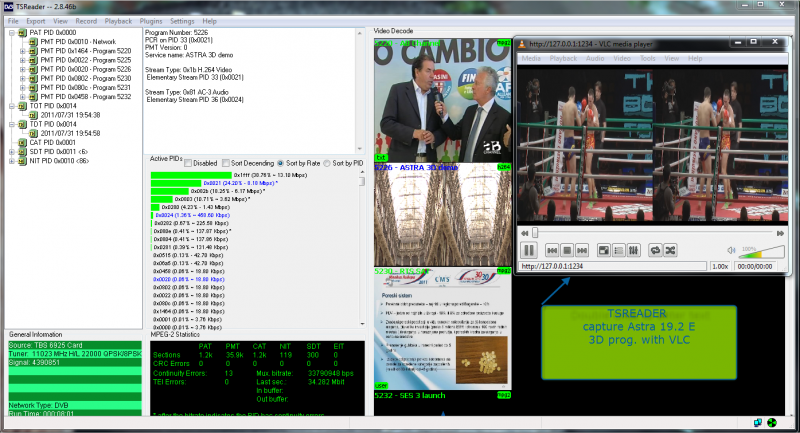
Task: Adjust the VLC volume slider at 100%
Action: click(x=762, y=251)
